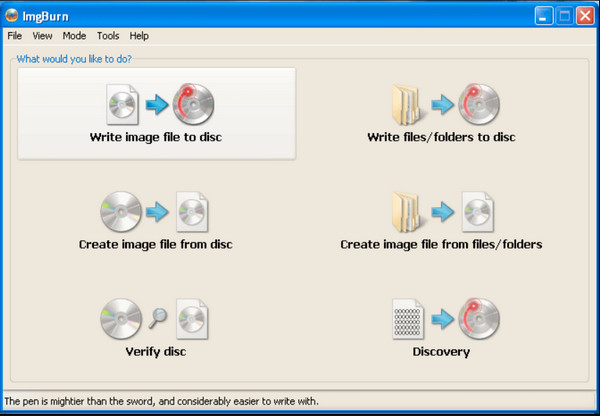Image resolution: width=600 pixels, height=416 pixels.
Task: Click the image file icon above Verify disc
Action: coord(192,319)
